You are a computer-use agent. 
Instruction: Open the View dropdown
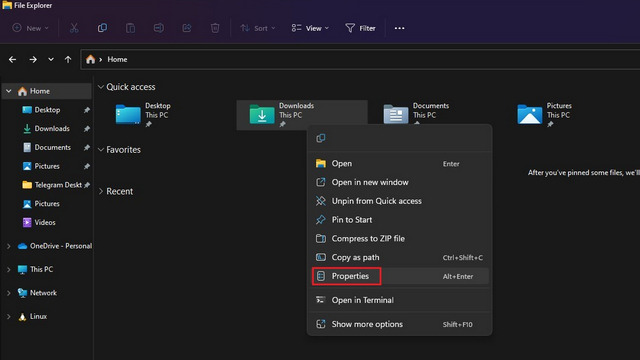click(x=310, y=28)
